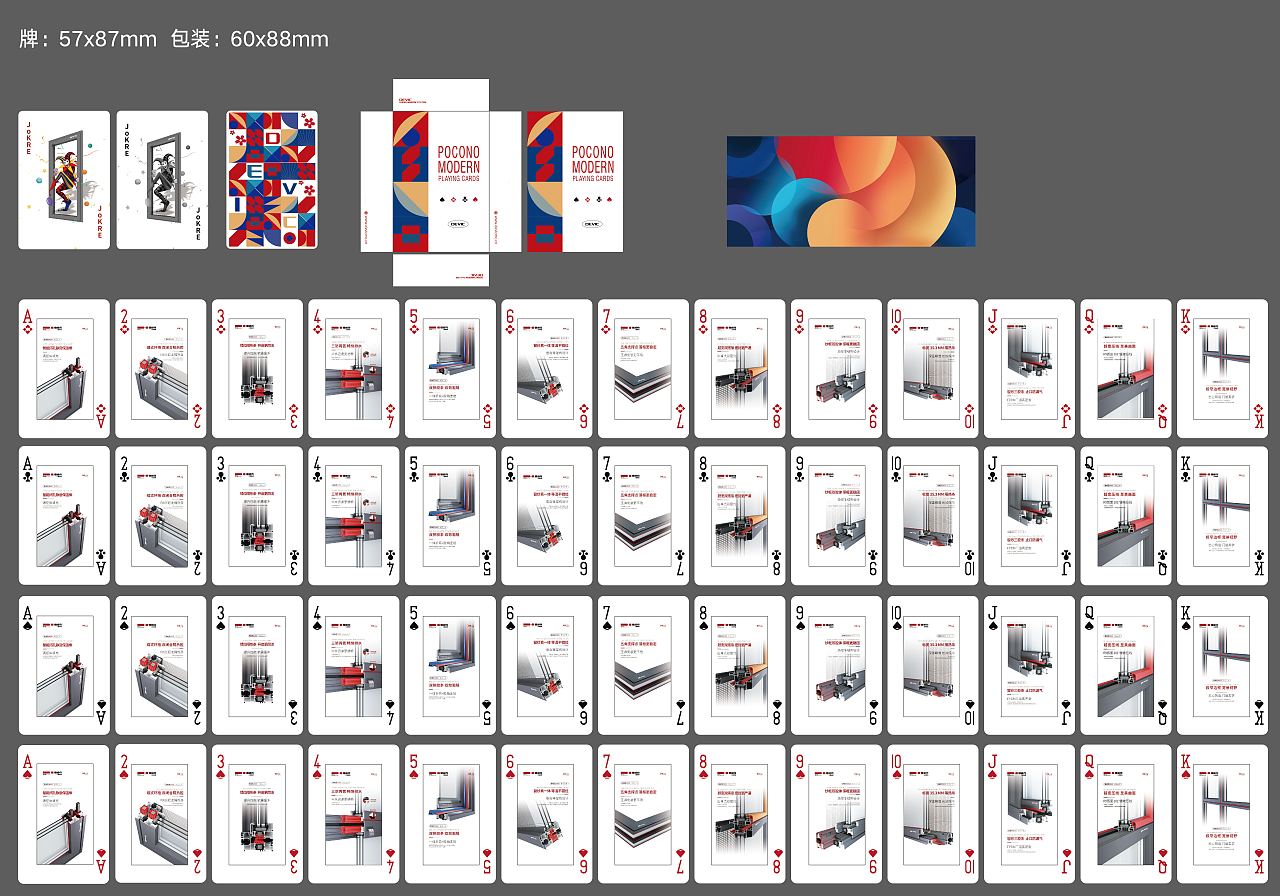Select the 7 of Diamonds card
Image resolution: width=1280 pixels, height=896 pixels.
pos(643,368)
